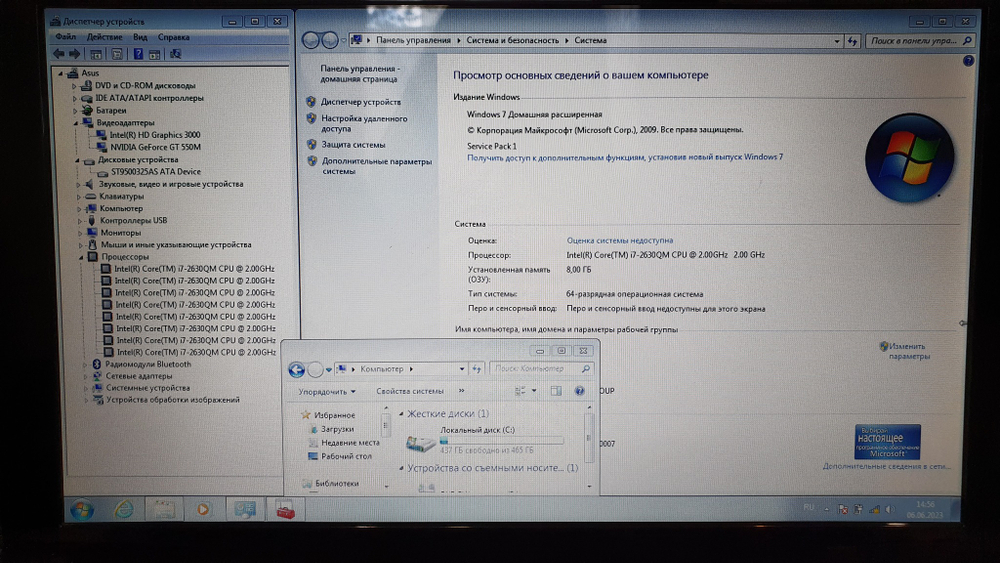Open Загрузки in navigation pane
This screenshot has height=563, width=1000.
click(x=337, y=429)
